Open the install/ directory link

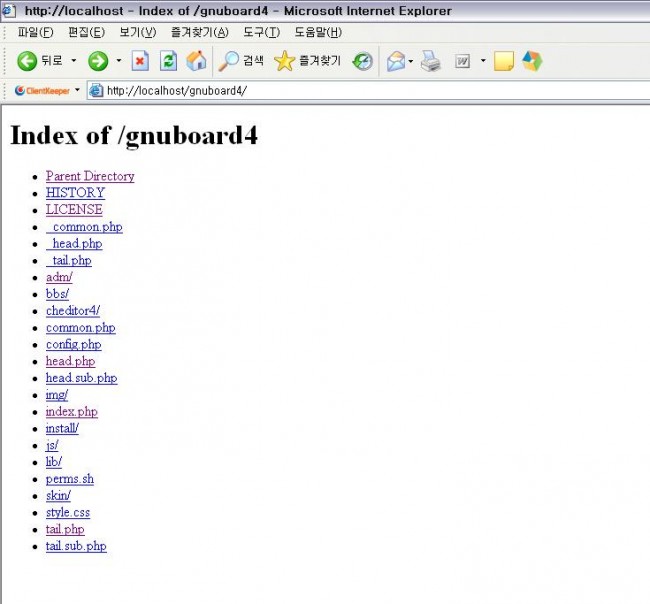coord(62,428)
